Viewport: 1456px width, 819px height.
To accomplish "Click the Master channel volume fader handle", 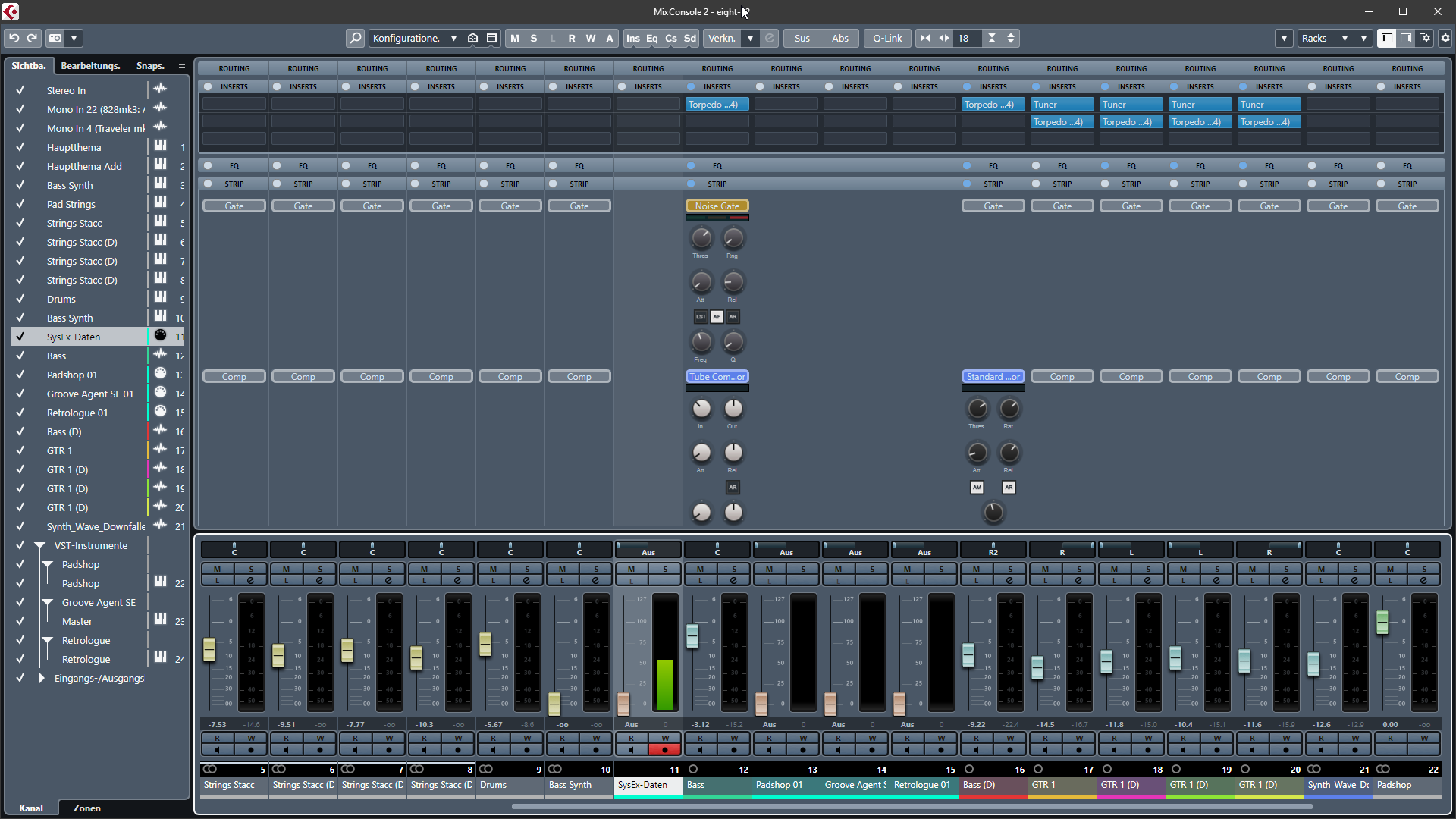I will point(1382,623).
